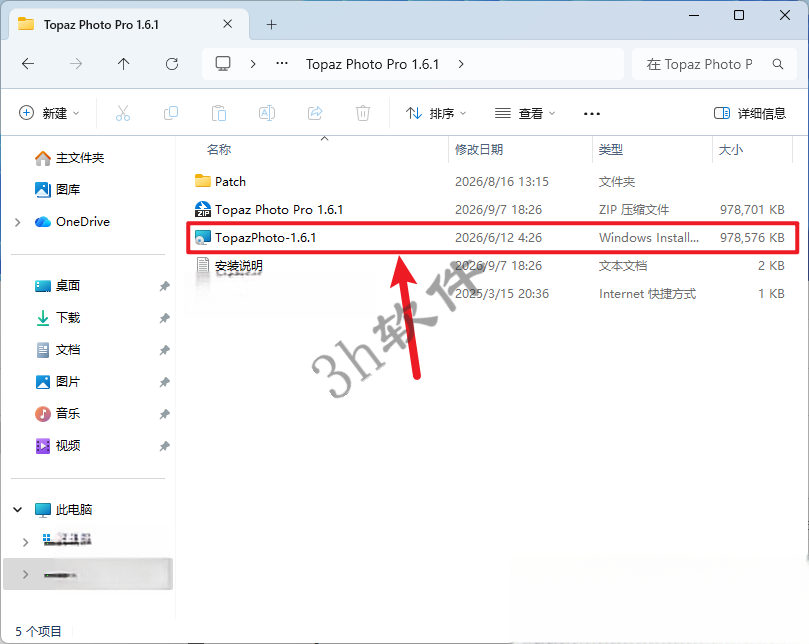This screenshot has height=644, width=809.
Task: Sort by the 类型 column header
Action: (x=611, y=150)
